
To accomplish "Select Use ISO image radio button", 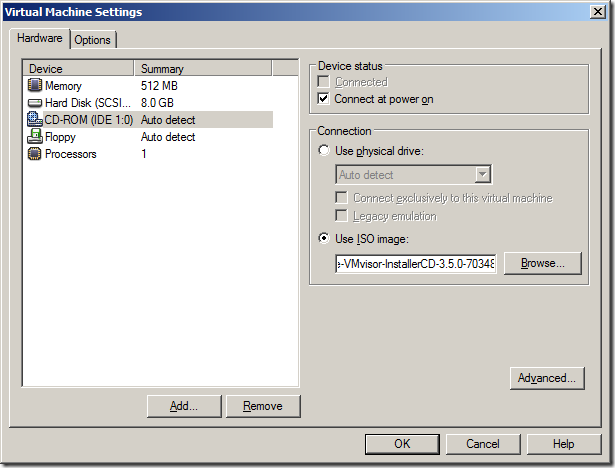I will click(x=323, y=238).
